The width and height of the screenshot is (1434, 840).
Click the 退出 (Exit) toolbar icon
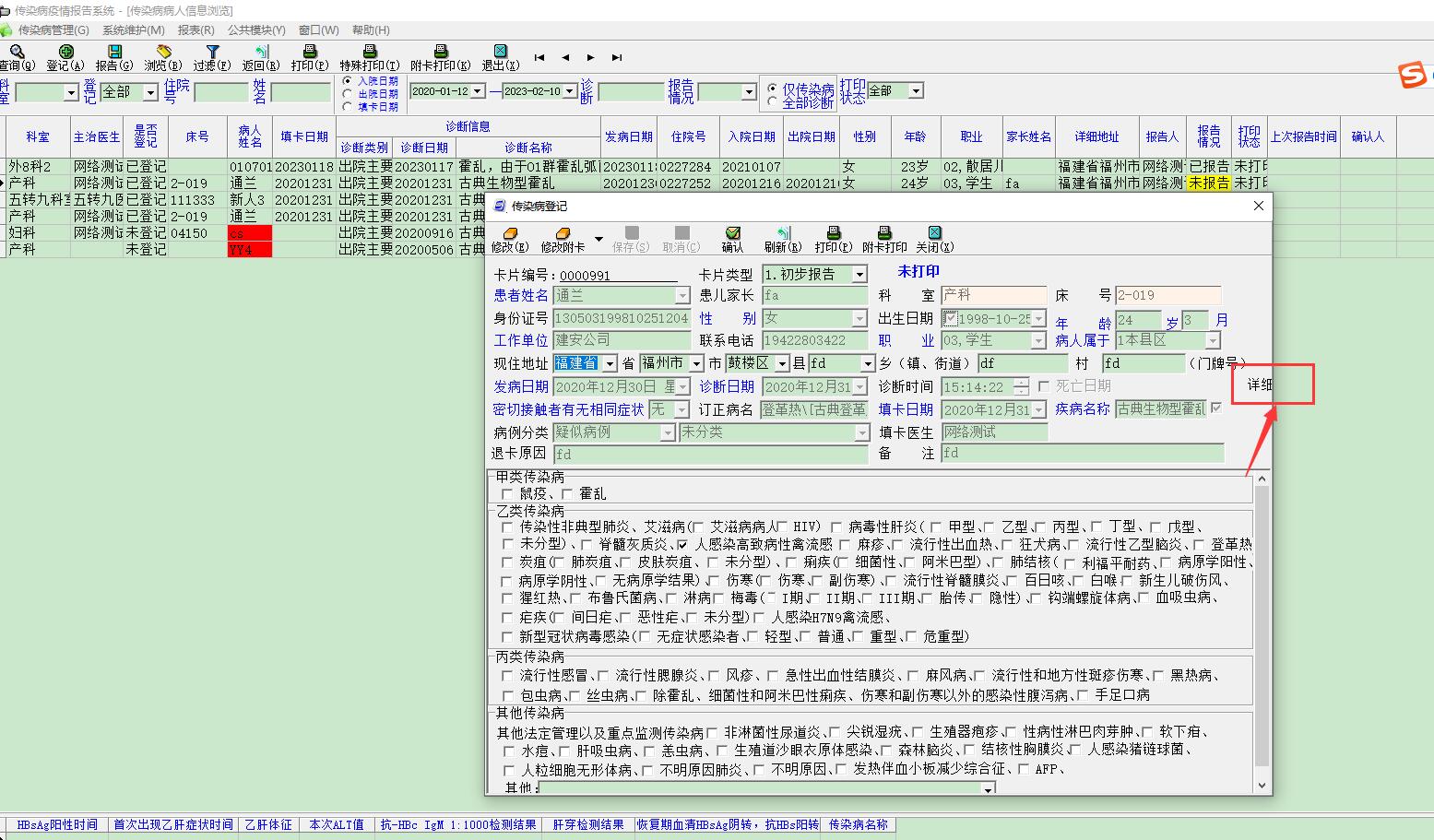click(x=500, y=52)
